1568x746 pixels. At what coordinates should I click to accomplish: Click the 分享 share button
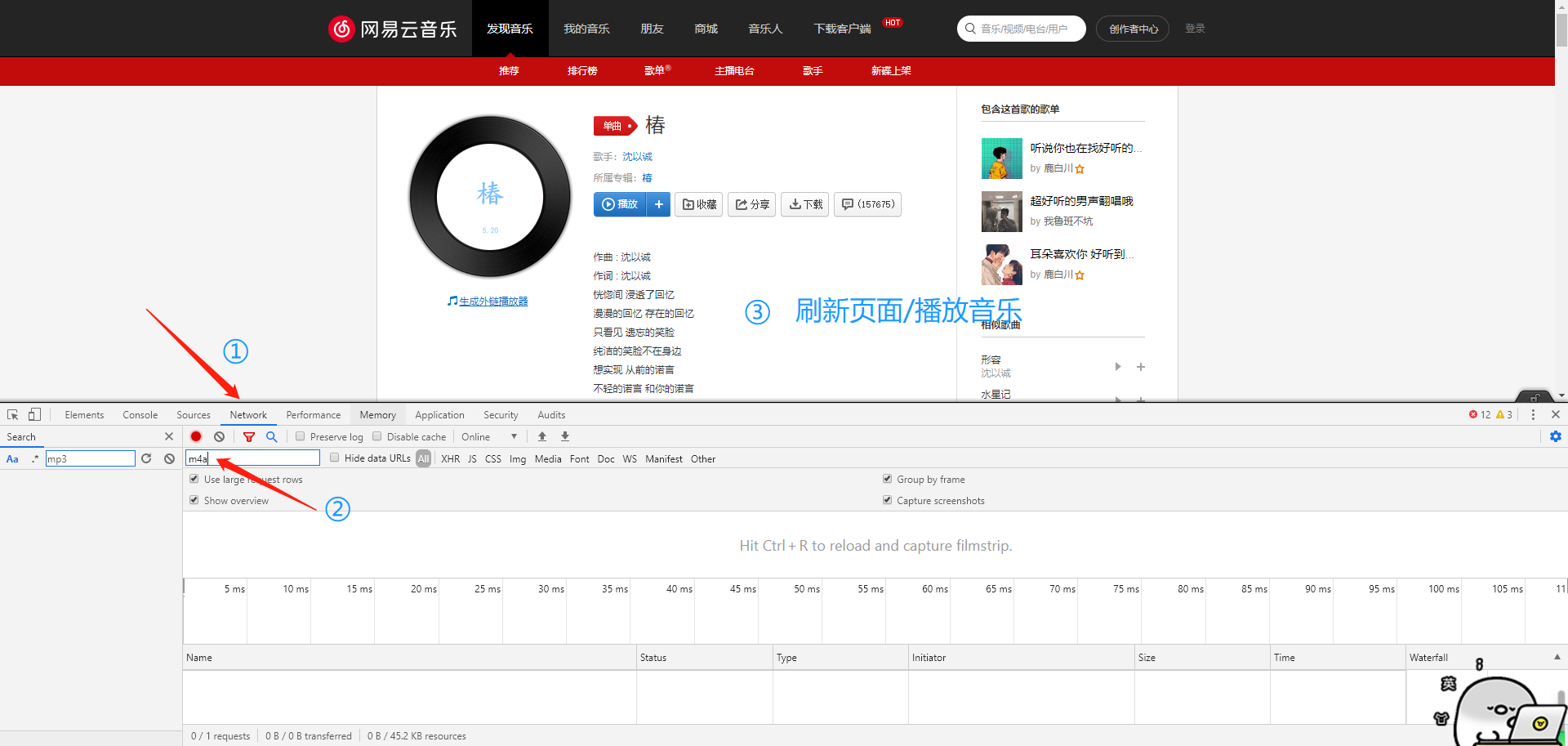coord(751,204)
